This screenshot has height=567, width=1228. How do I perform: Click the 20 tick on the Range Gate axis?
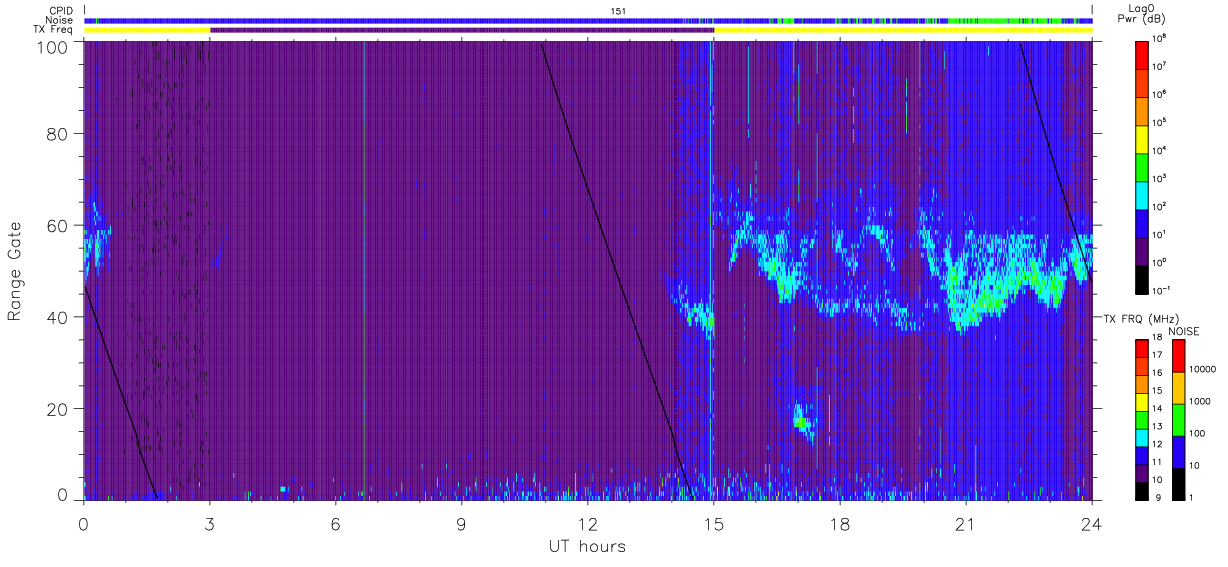point(59,409)
